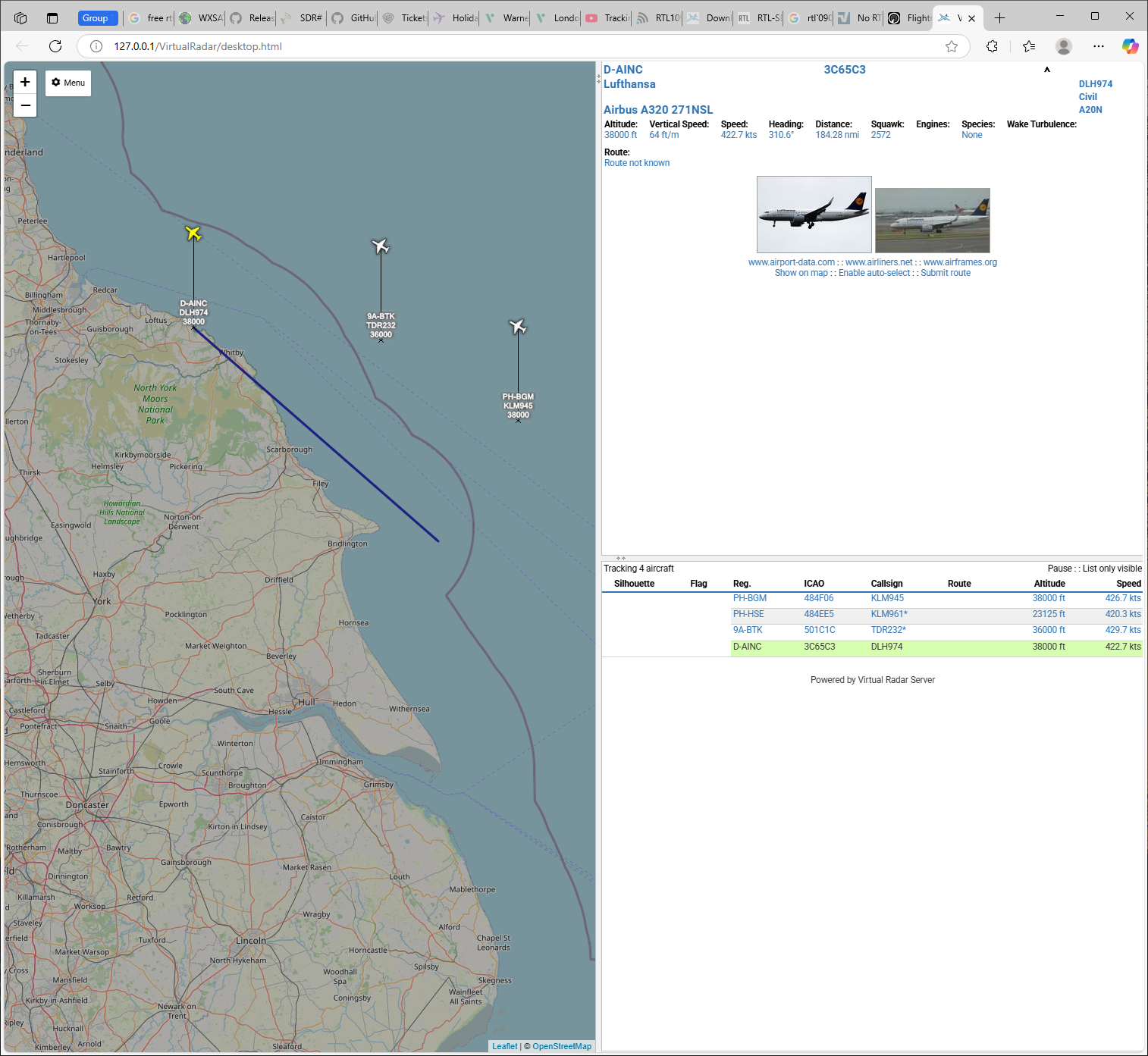Open a new browser tab
Screen dimensions: 1148x1056
(999, 17)
